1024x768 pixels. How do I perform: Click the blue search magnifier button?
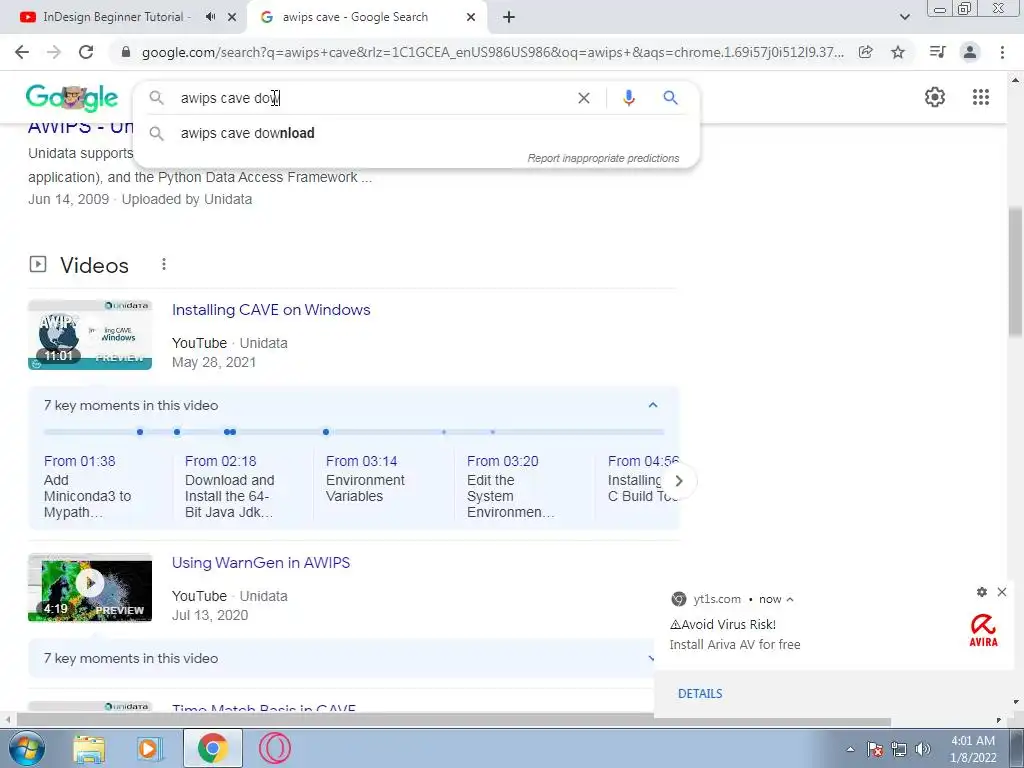pos(670,98)
